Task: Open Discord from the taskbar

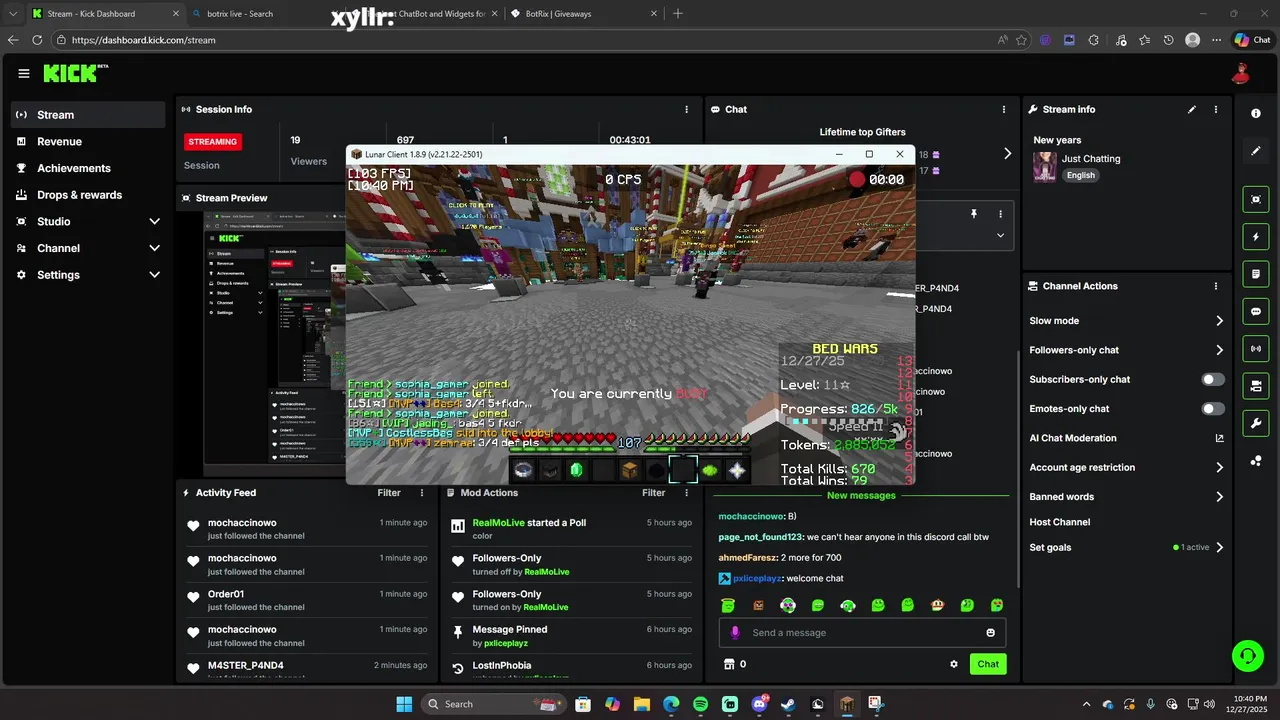Action: tap(760, 704)
